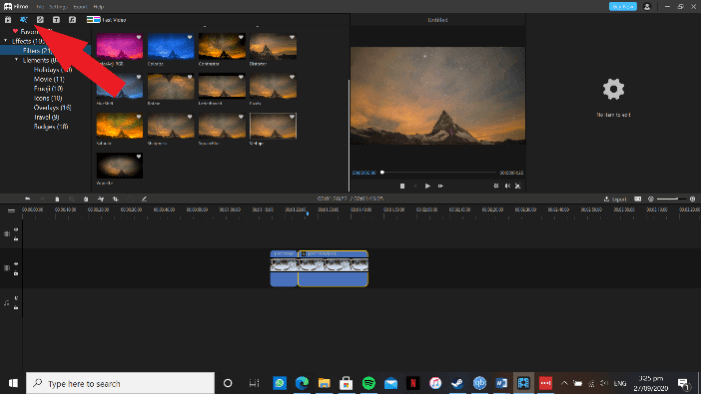This screenshot has height=394, width=701.
Task: Select the Badges (18) category
Action: click(51, 127)
